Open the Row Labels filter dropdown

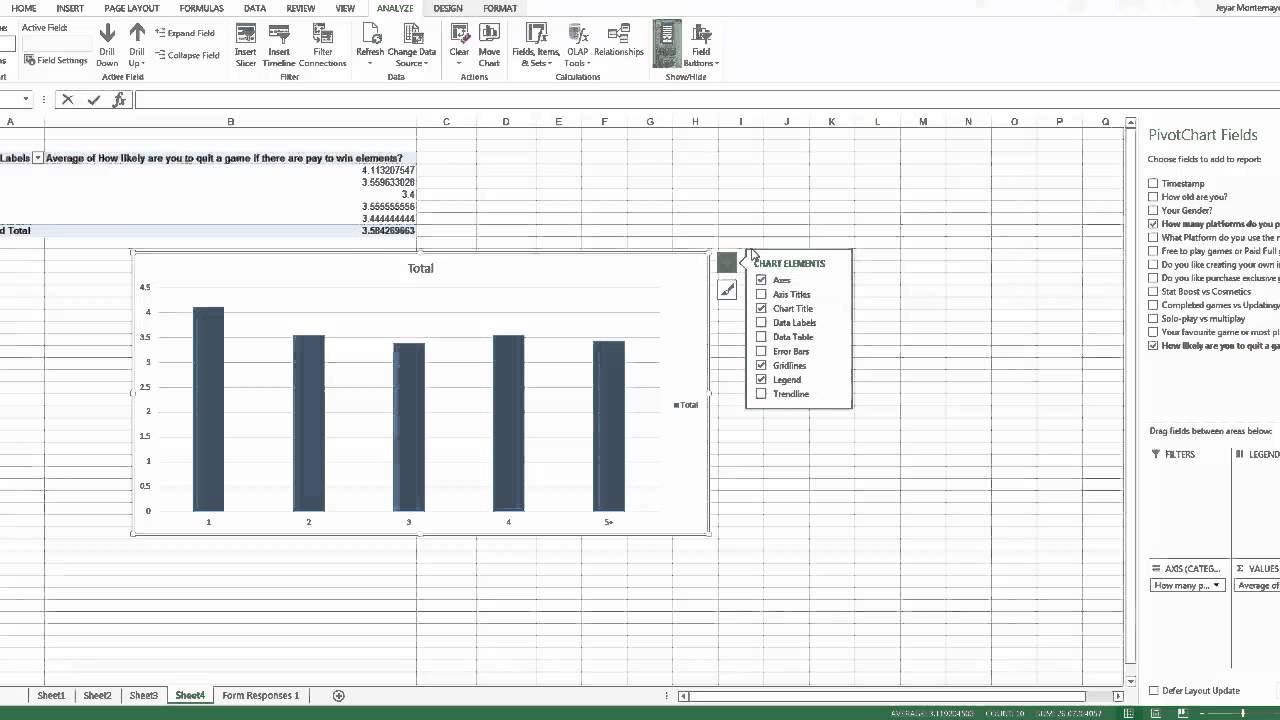[x=38, y=158]
